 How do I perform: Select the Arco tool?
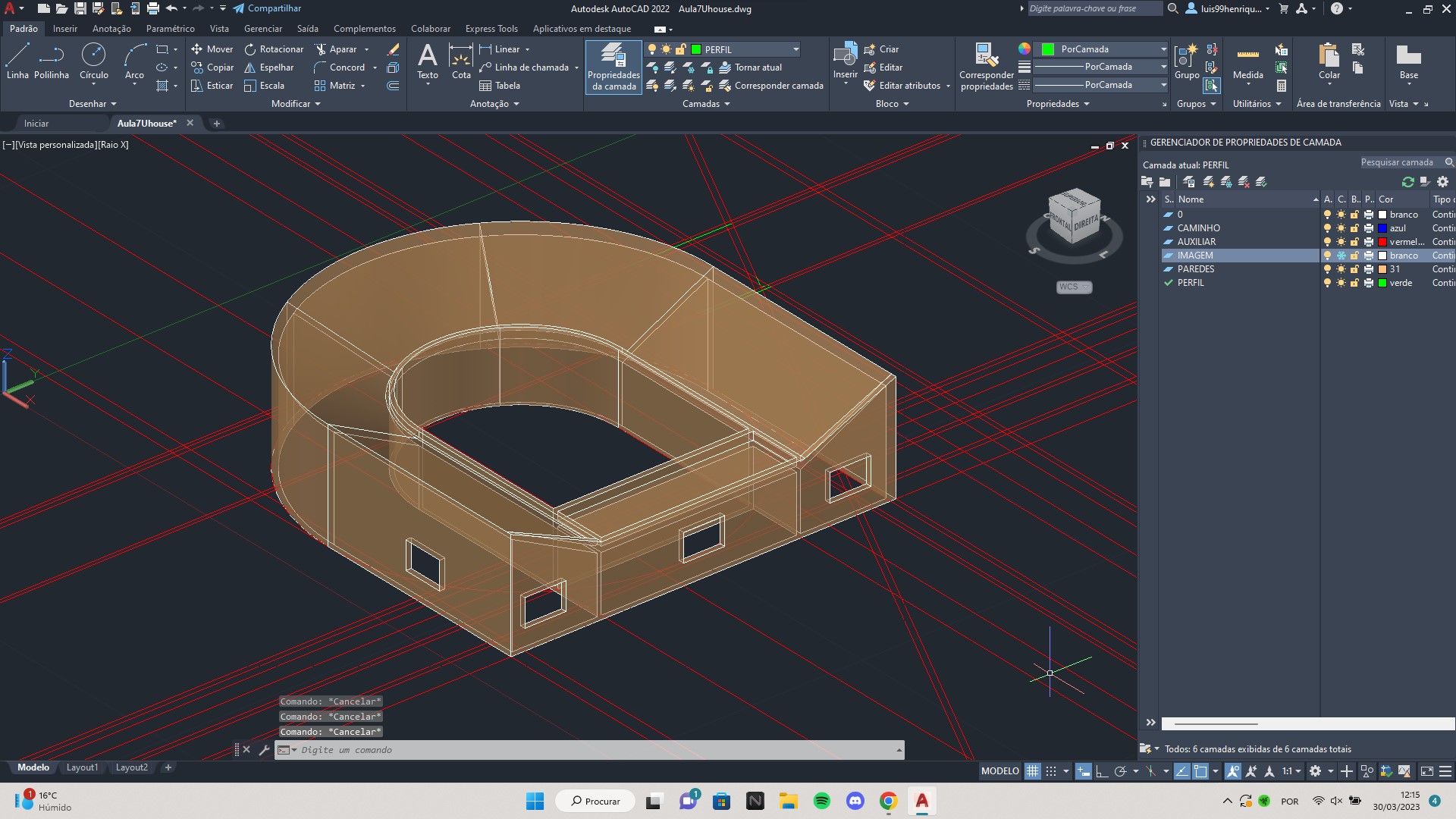pos(134,61)
